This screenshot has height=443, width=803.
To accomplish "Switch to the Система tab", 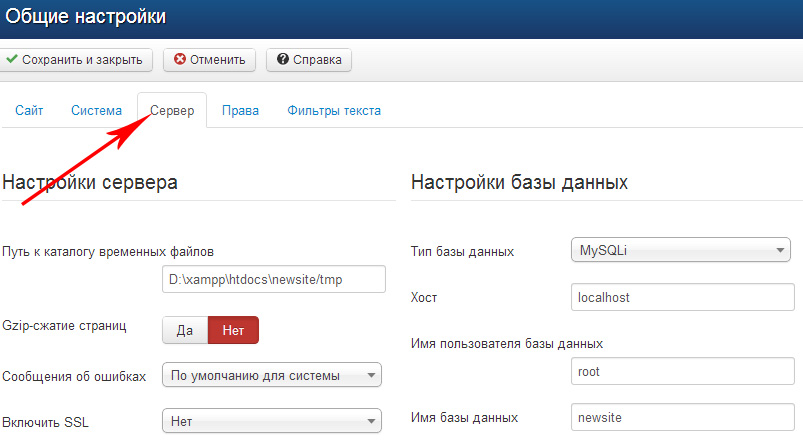I will 96,111.
